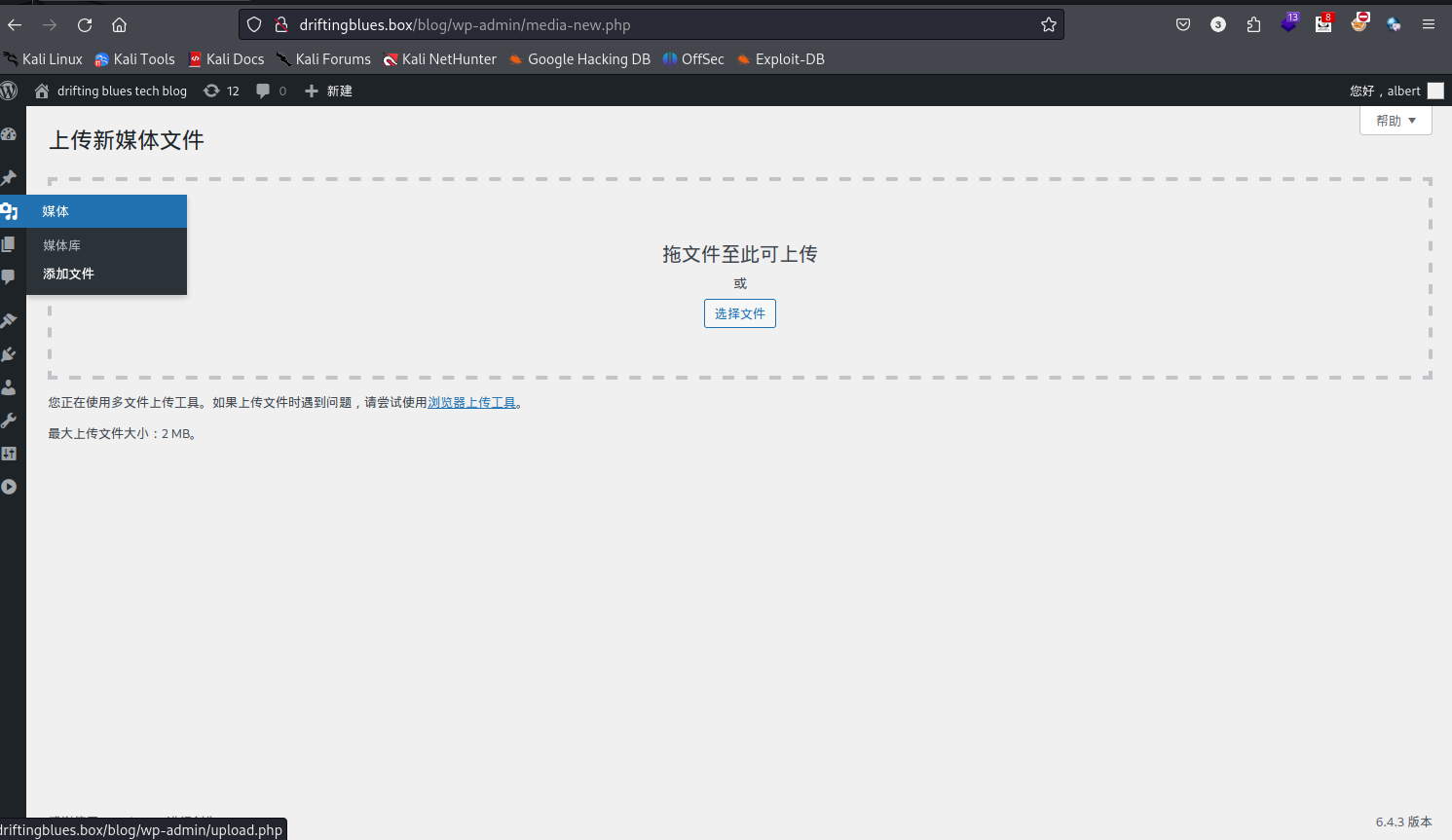Click the Collapse menu arrow icon

click(x=9, y=487)
